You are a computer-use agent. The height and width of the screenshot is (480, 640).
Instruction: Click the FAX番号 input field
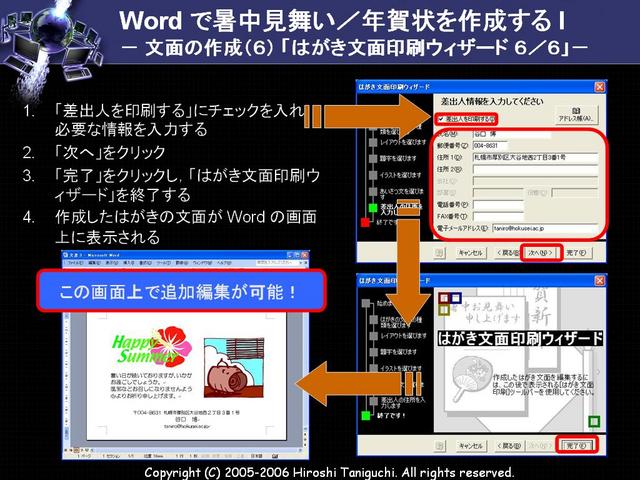click(x=498, y=216)
